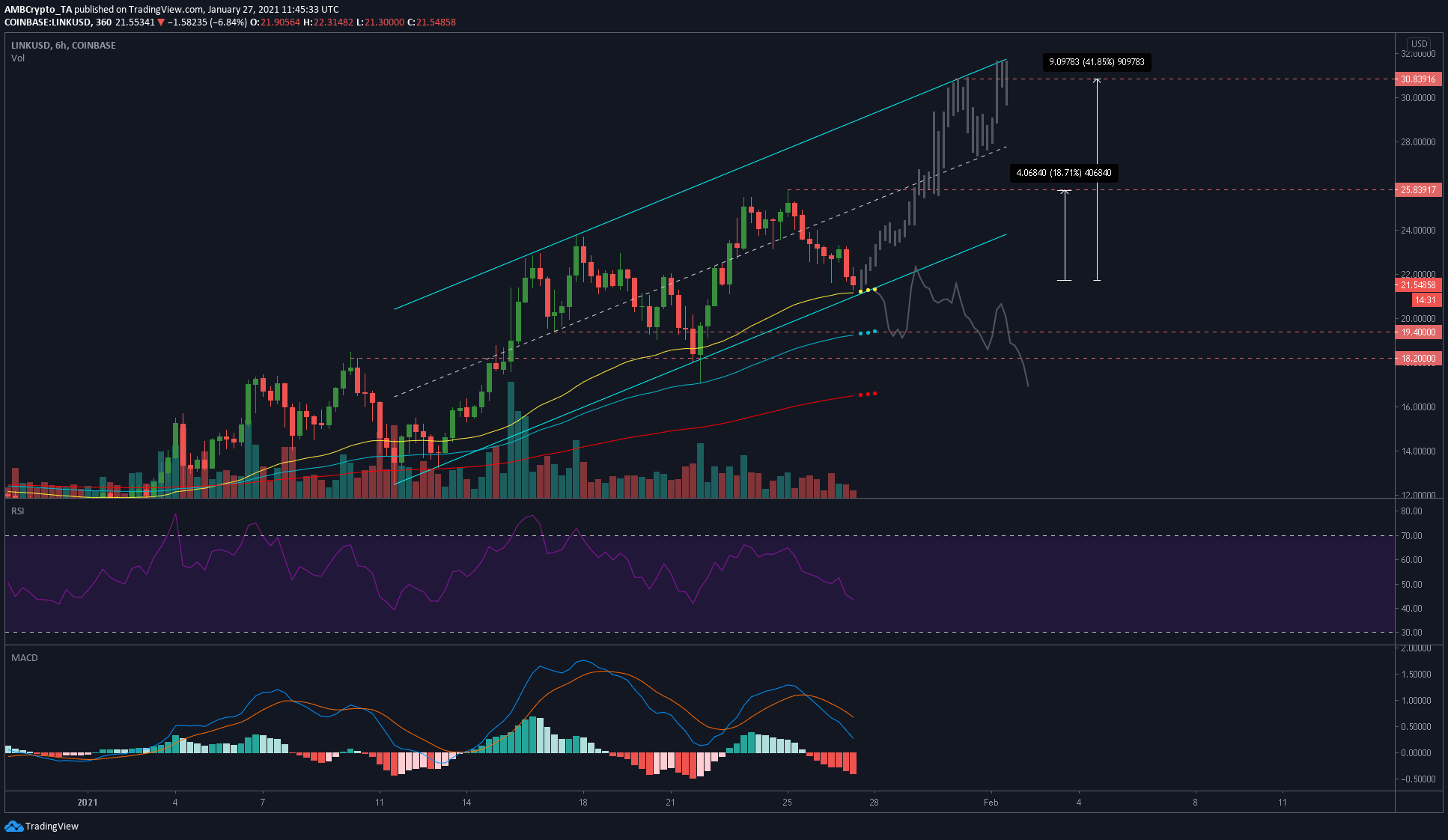Select the 19.40000 support level label
This screenshot has height=840, width=1448.
1418,332
